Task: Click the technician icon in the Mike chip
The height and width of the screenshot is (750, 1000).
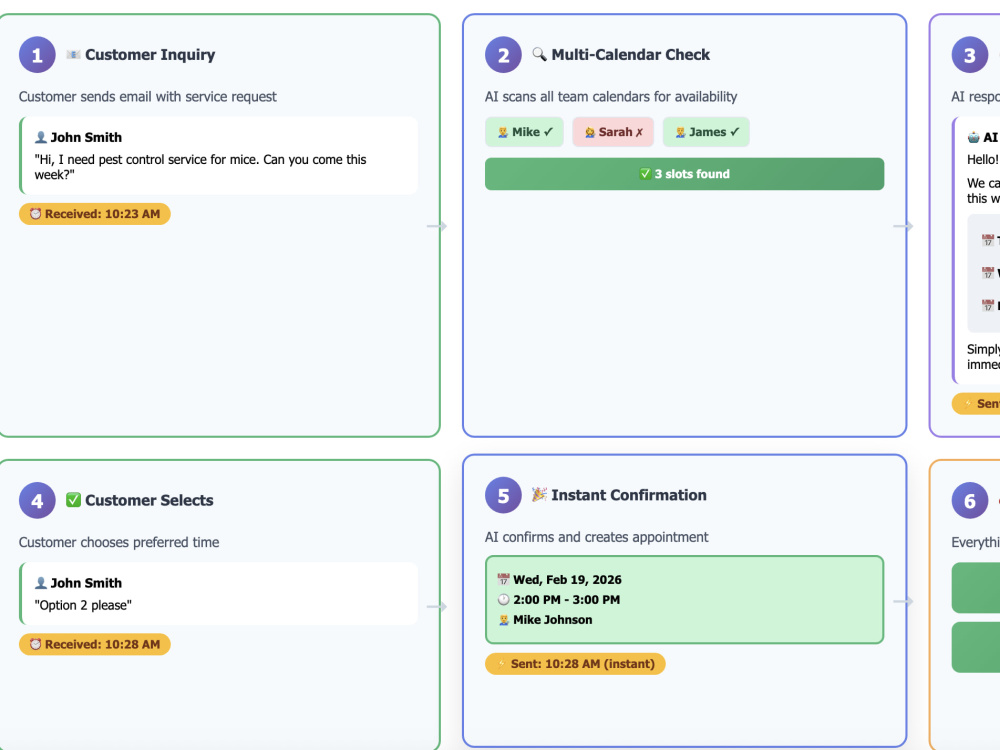Action: [503, 132]
